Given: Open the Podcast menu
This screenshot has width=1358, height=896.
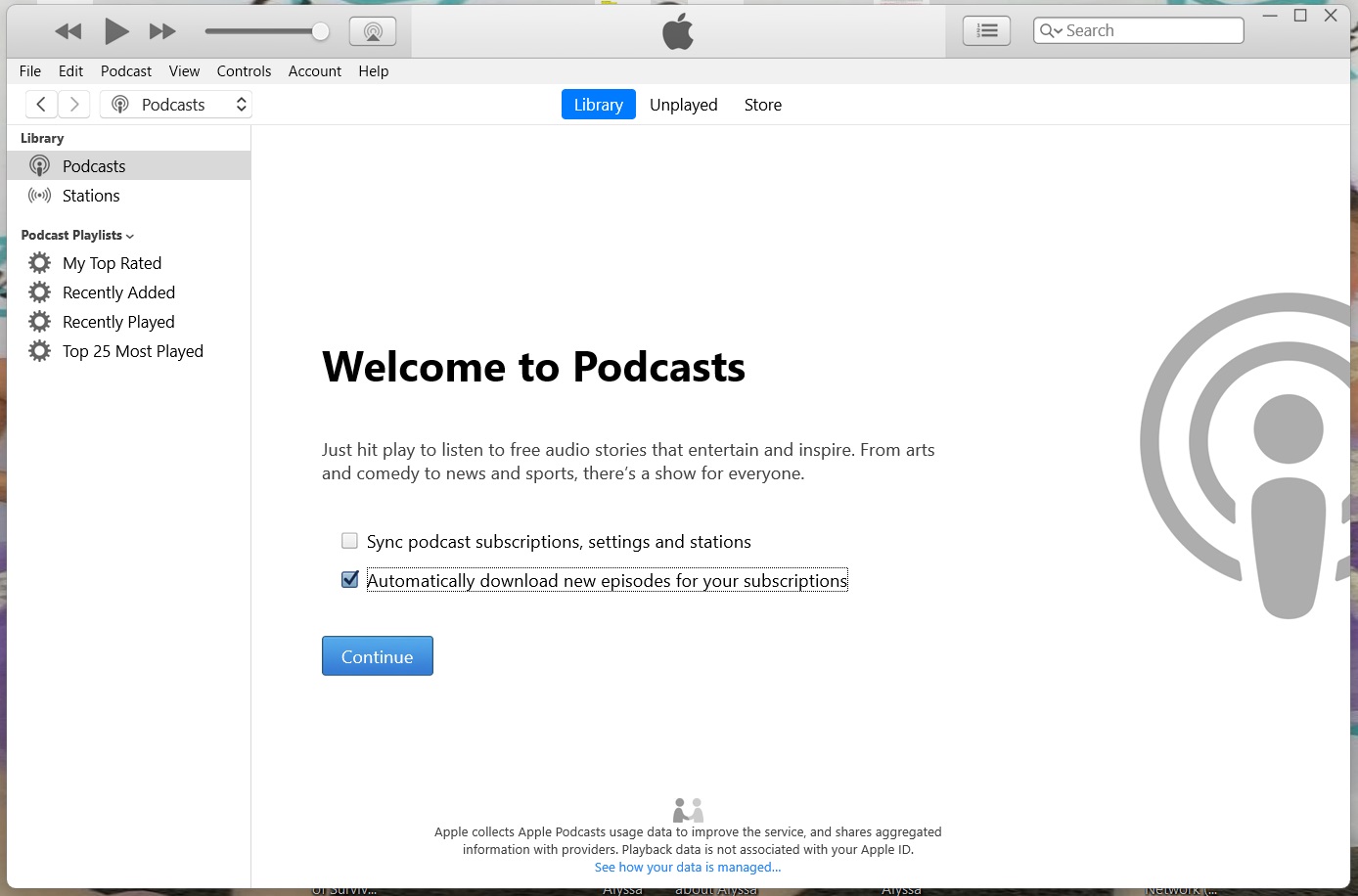Looking at the screenshot, I should click(x=126, y=71).
